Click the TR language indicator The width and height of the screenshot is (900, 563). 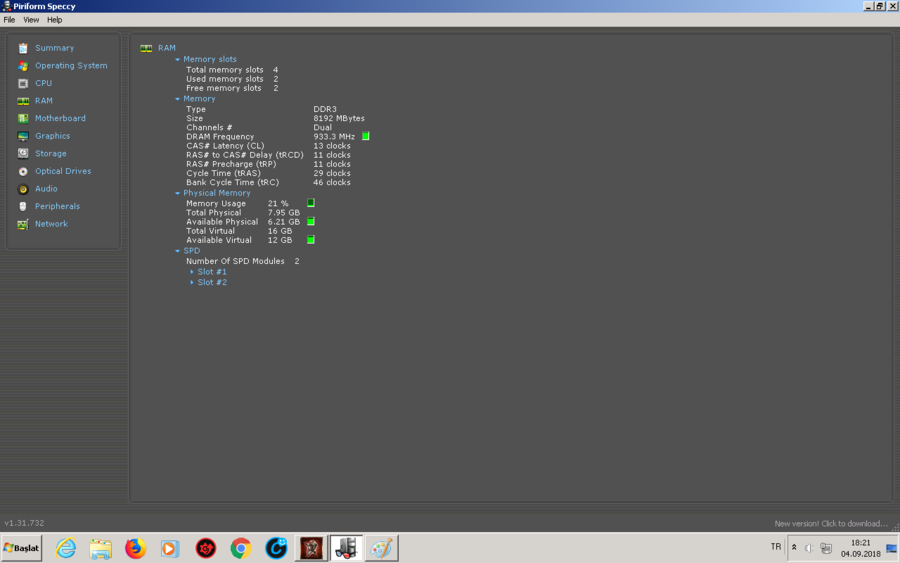(x=776, y=547)
